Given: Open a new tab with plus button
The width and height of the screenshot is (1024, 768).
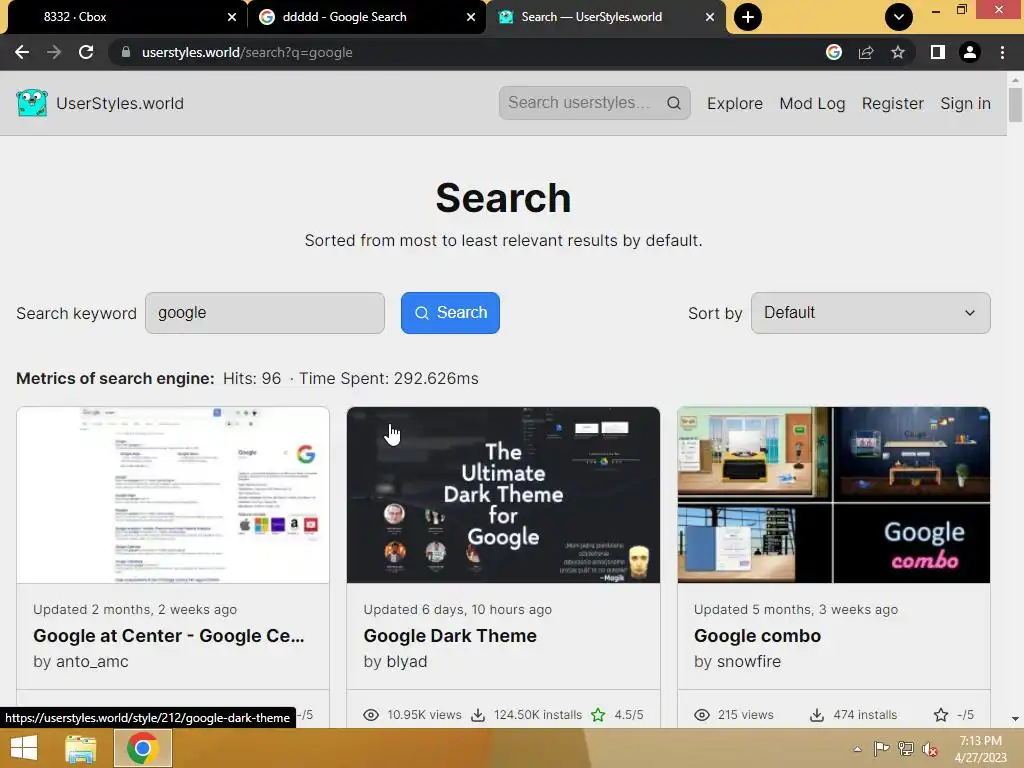Looking at the screenshot, I should click(x=748, y=17).
